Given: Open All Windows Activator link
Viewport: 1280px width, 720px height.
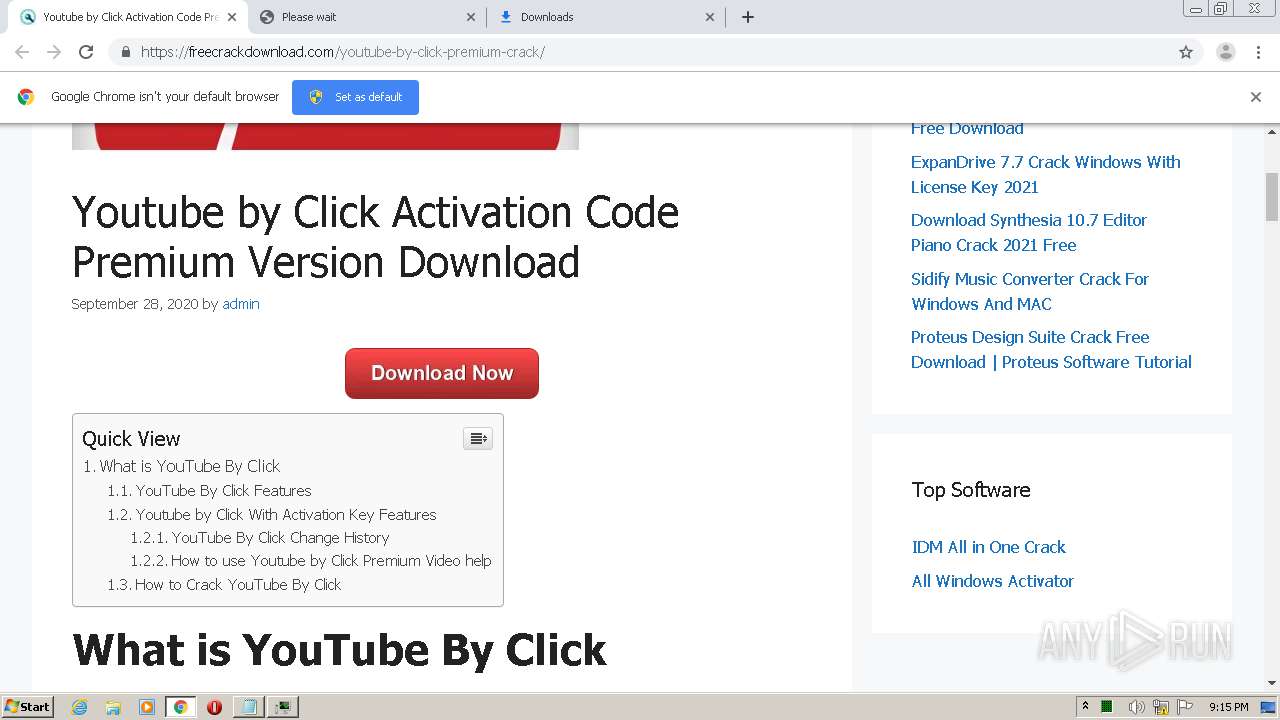Looking at the screenshot, I should pyautogui.click(x=992, y=581).
